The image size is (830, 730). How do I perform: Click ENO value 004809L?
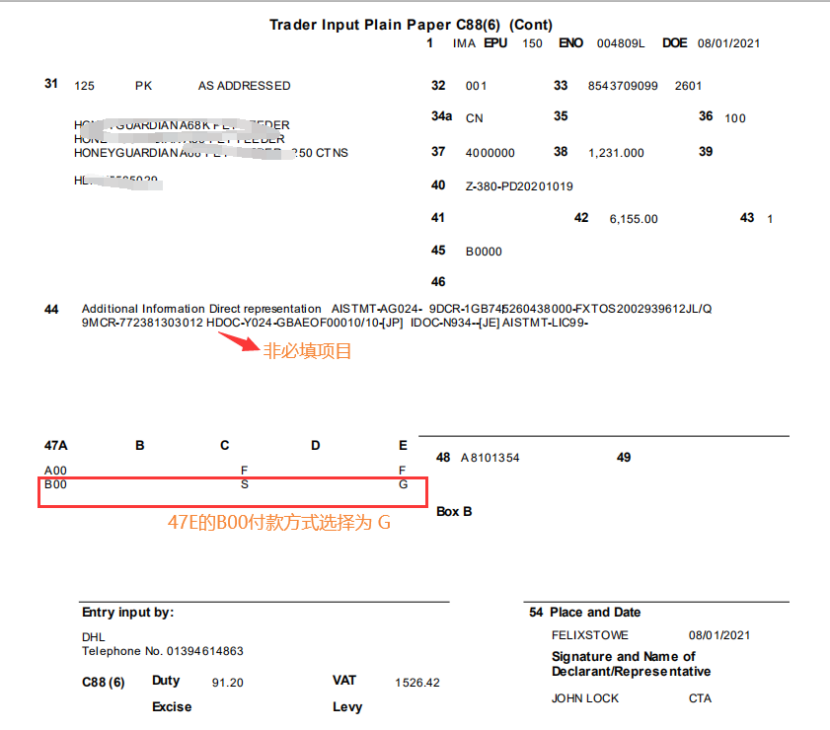[x=621, y=44]
